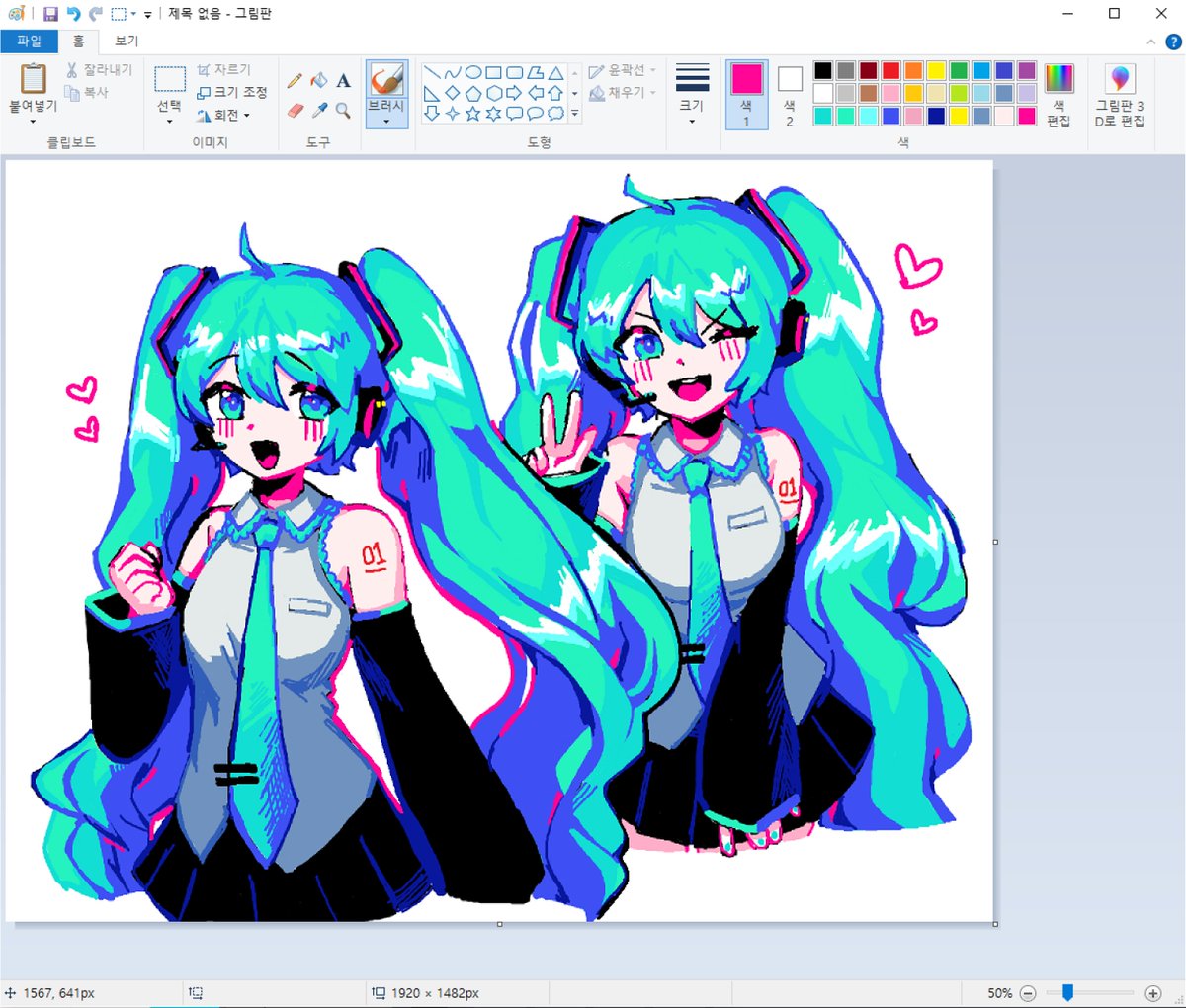Viewport: 1186px width, 1008px height.
Task: Choose the Right arrow shape
Action: [x=514, y=93]
